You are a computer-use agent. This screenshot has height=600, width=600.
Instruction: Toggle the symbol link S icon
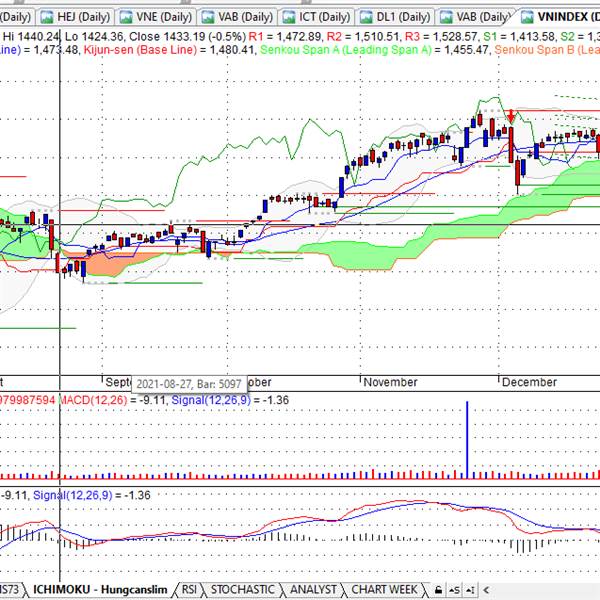455,590
